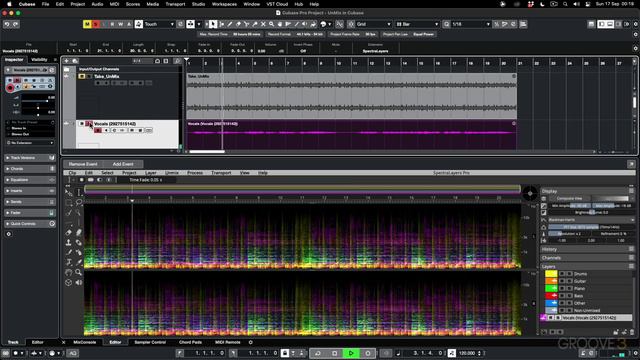The width and height of the screenshot is (640, 360).
Task: Adjust the Brightness slider in Display panel
Action: (x=590, y=213)
